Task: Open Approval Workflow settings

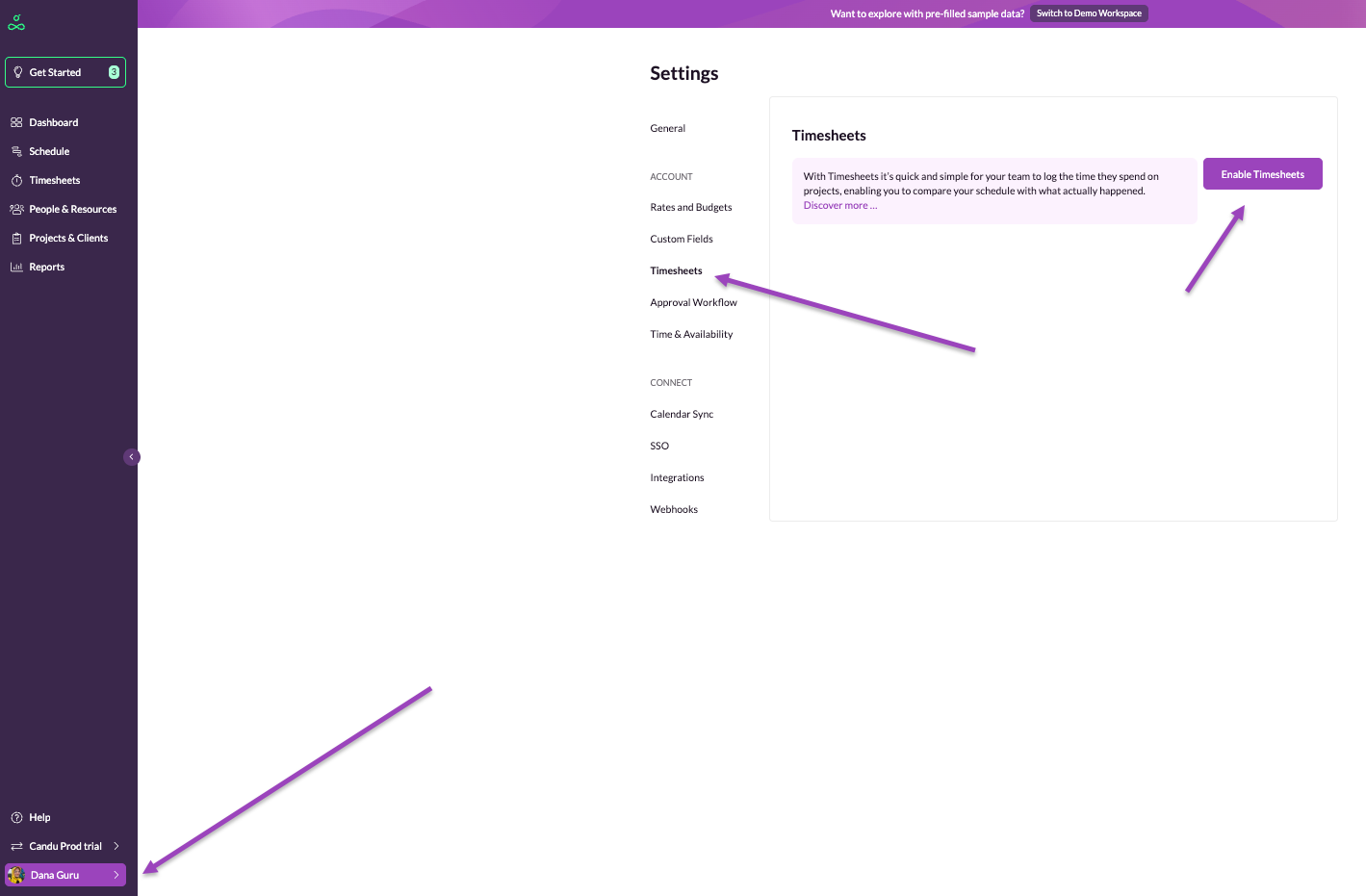Action: (x=693, y=302)
